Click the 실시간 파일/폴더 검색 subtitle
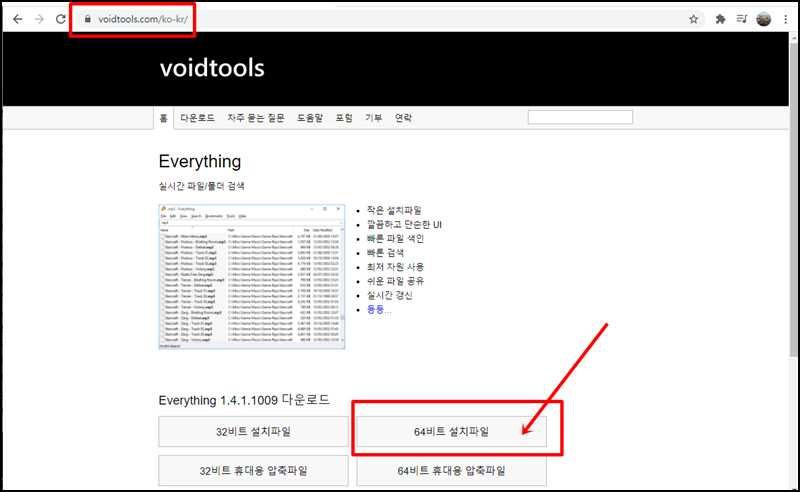Image resolution: width=800 pixels, height=492 pixels. 202,186
